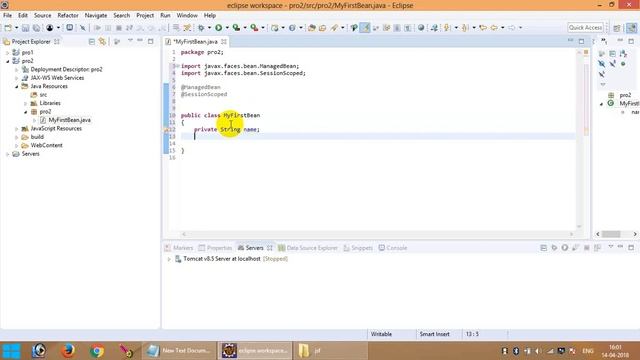Open the File menu

pos(7,16)
